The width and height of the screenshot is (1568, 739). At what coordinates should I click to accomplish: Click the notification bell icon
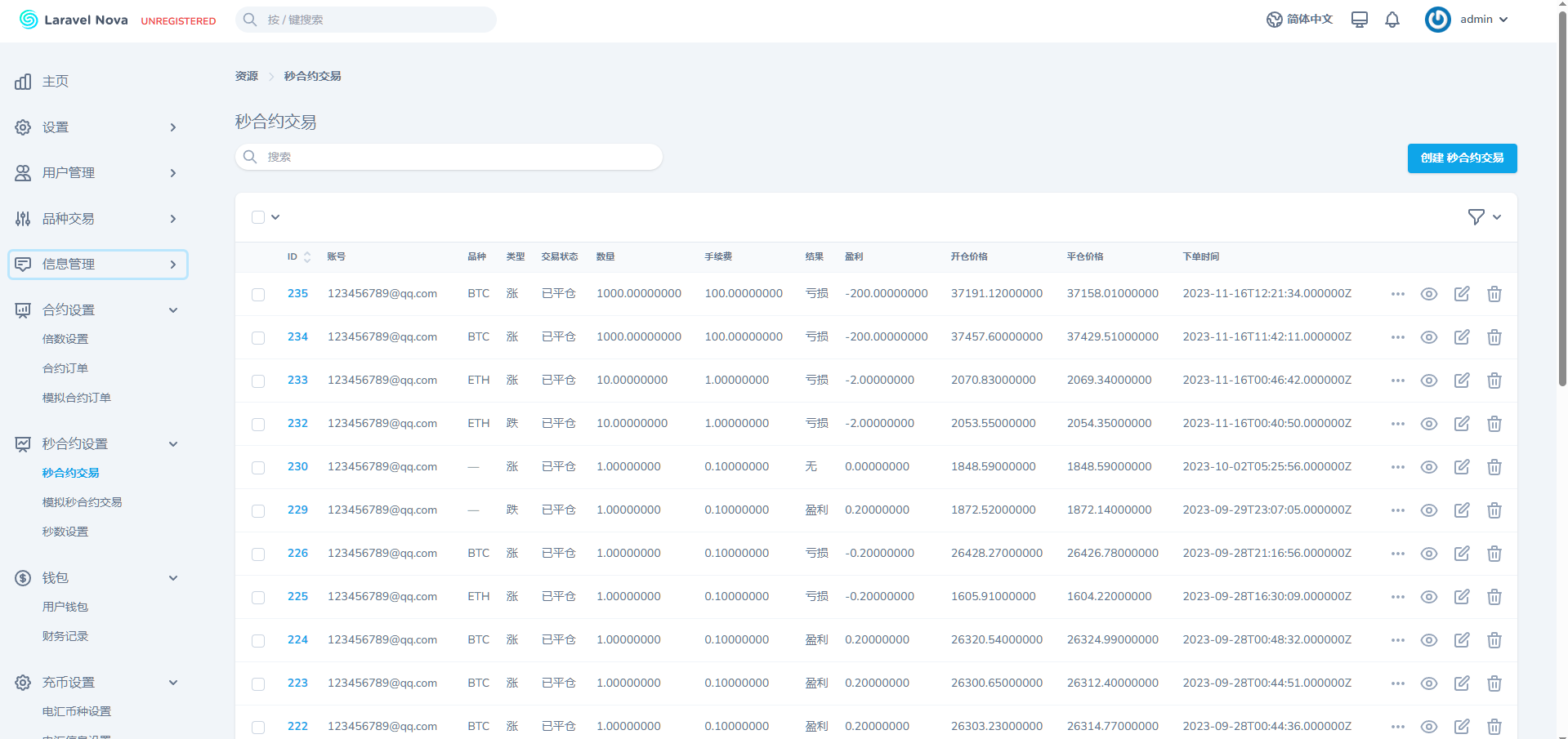(x=1392, y=20)
